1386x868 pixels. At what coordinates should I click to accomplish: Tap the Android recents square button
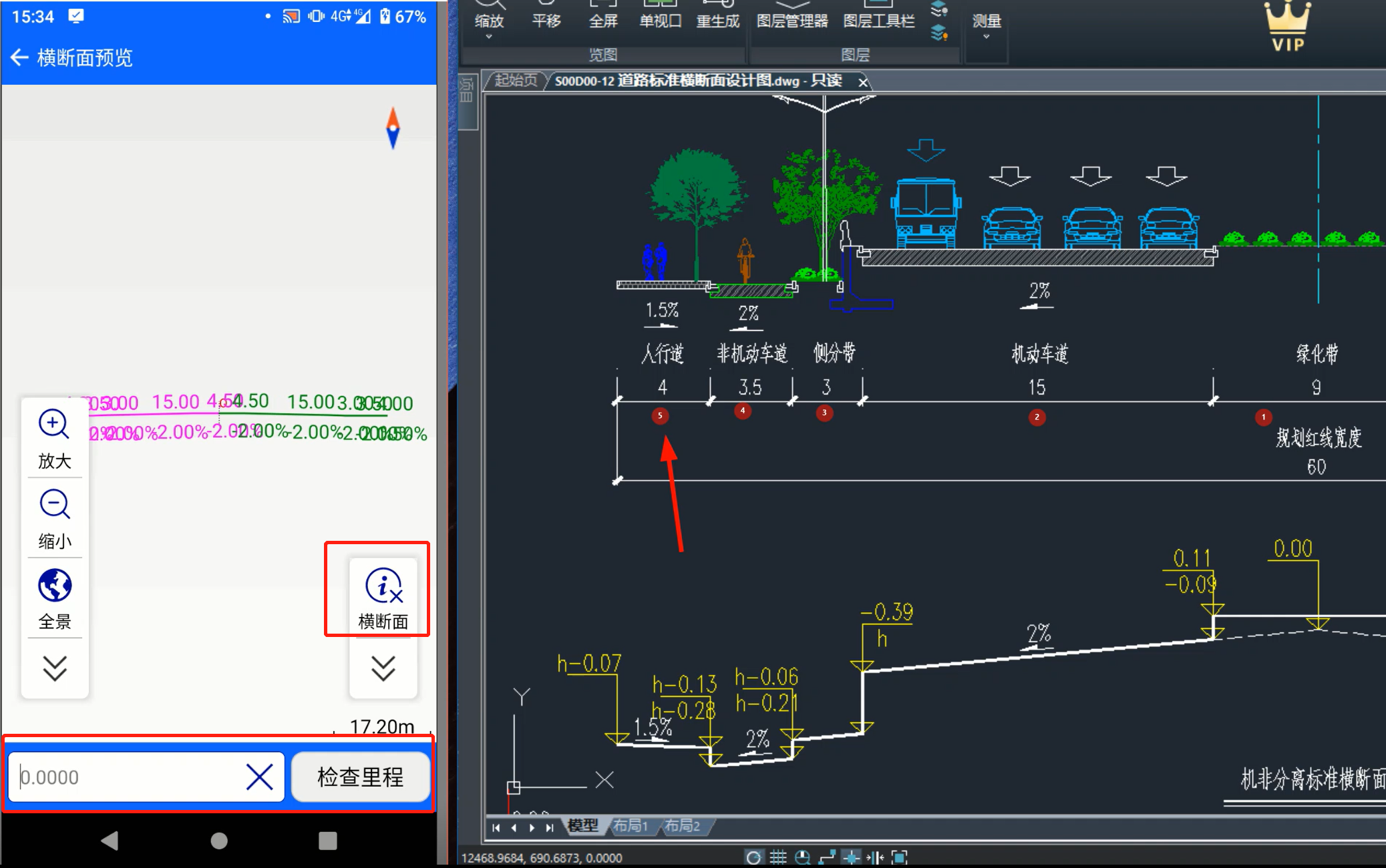pos(327,840)
